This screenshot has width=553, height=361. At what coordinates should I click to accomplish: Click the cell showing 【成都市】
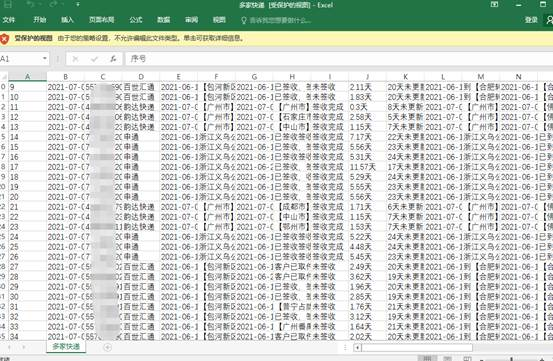(x=292, y=207)
